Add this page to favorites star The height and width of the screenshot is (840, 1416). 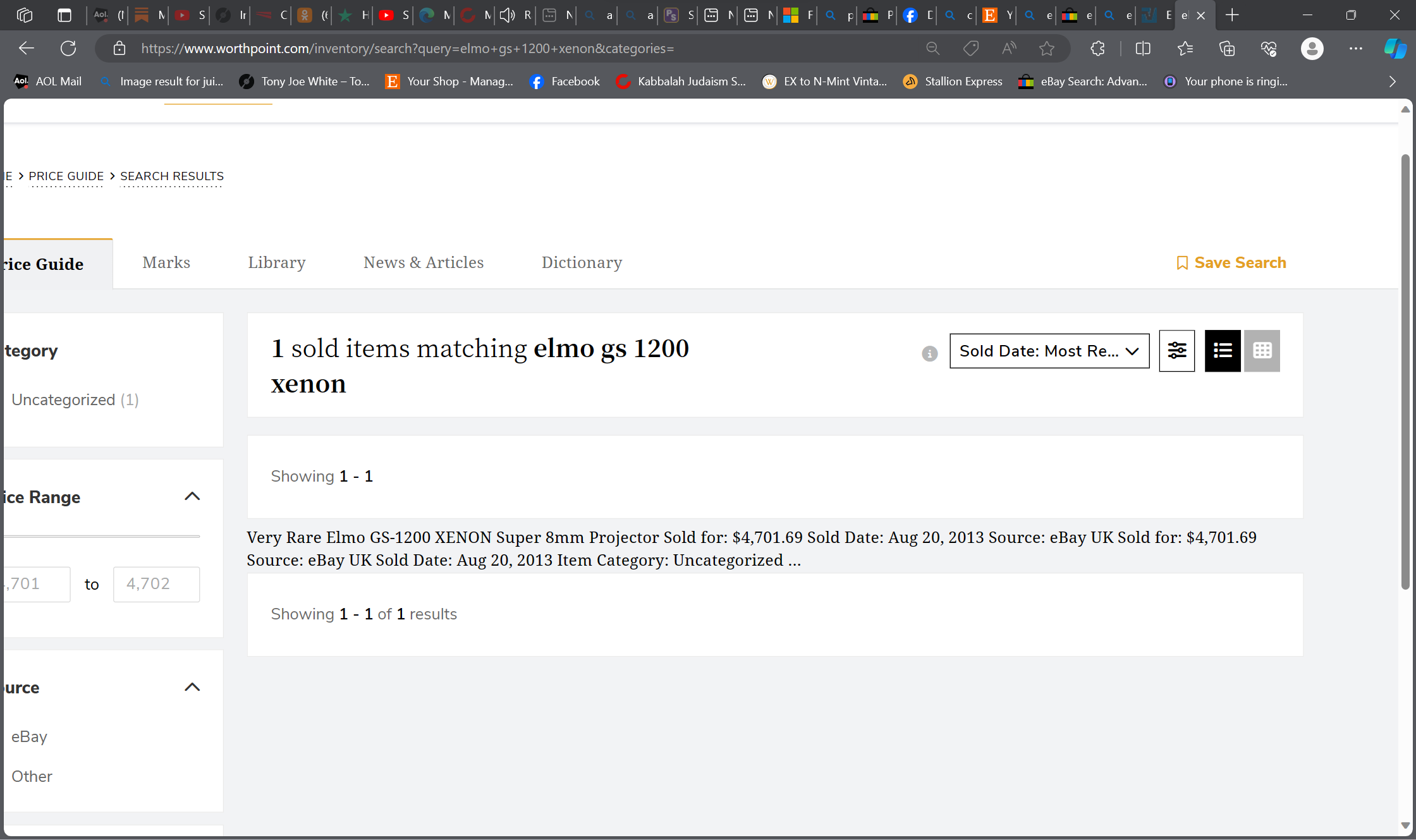pos(1047,48)
